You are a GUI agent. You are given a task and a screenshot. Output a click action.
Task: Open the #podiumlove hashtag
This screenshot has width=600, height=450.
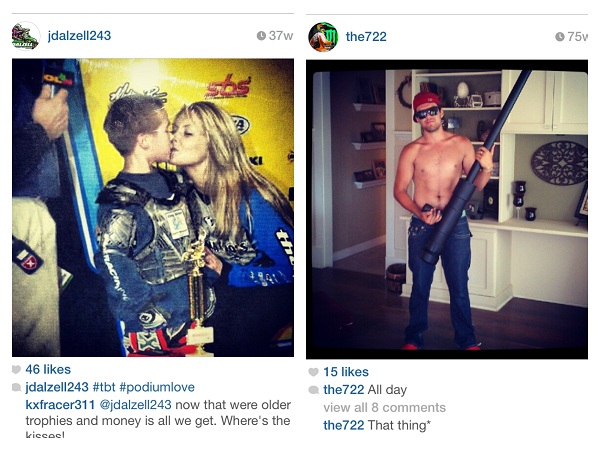(157, 387)
